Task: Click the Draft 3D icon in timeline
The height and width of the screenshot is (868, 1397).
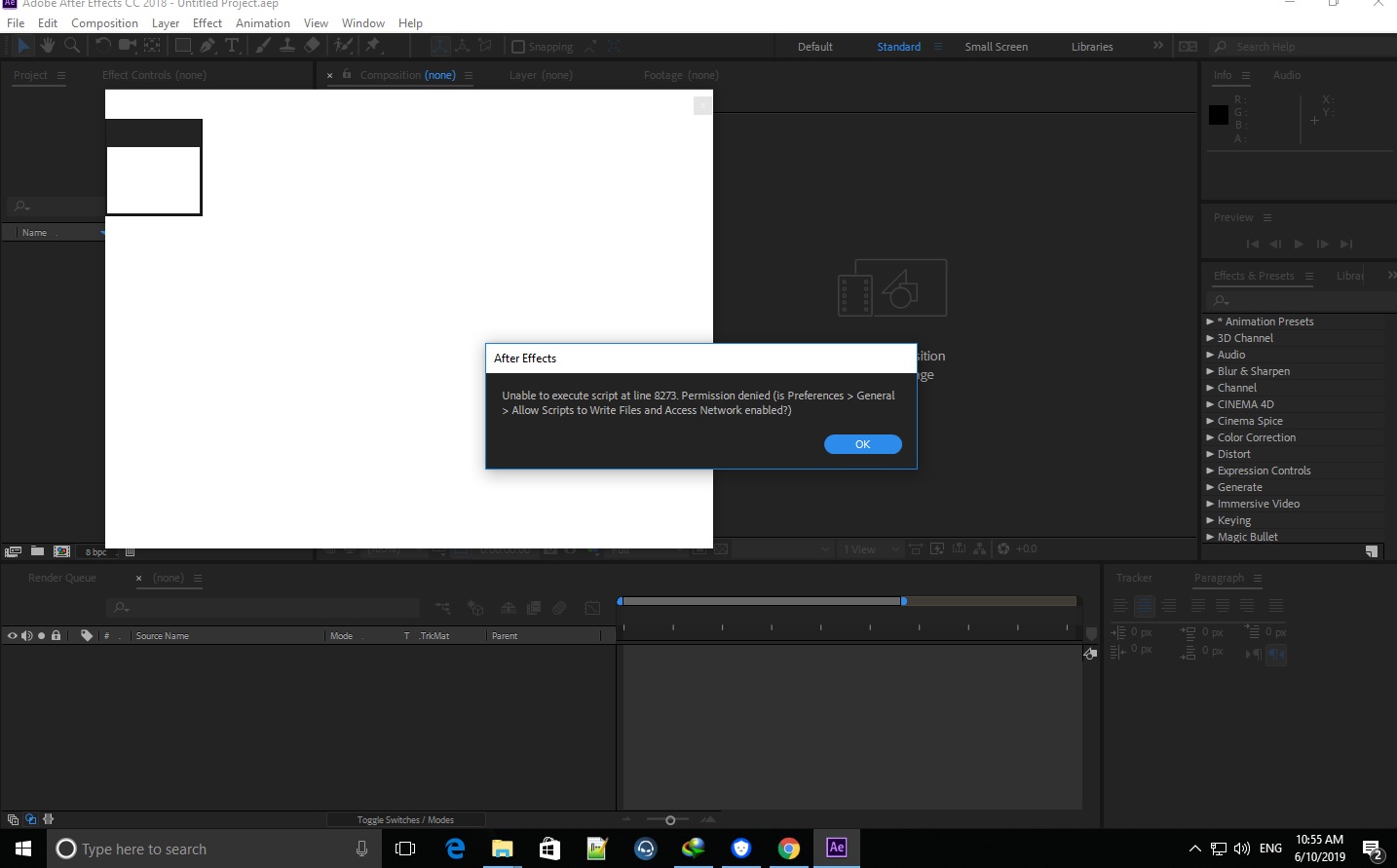Action: (x=475, y=608)
